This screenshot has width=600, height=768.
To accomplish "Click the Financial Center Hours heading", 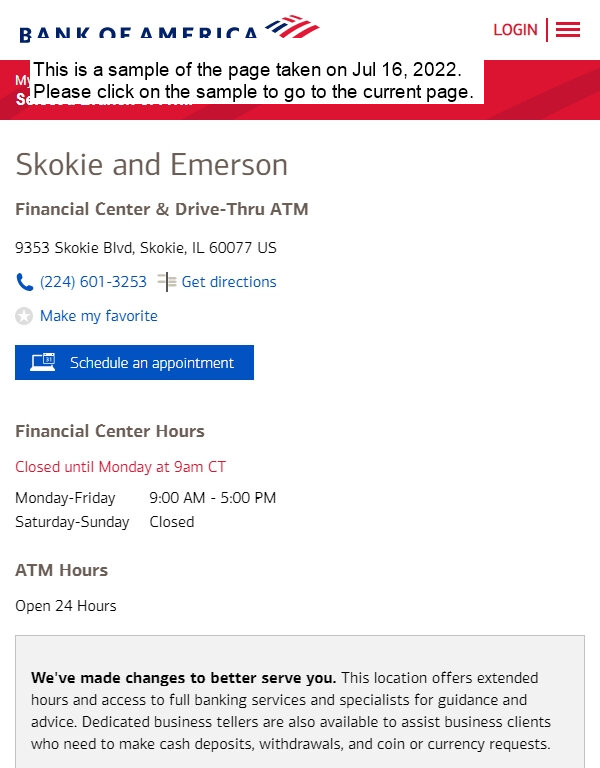I will 110,431.
